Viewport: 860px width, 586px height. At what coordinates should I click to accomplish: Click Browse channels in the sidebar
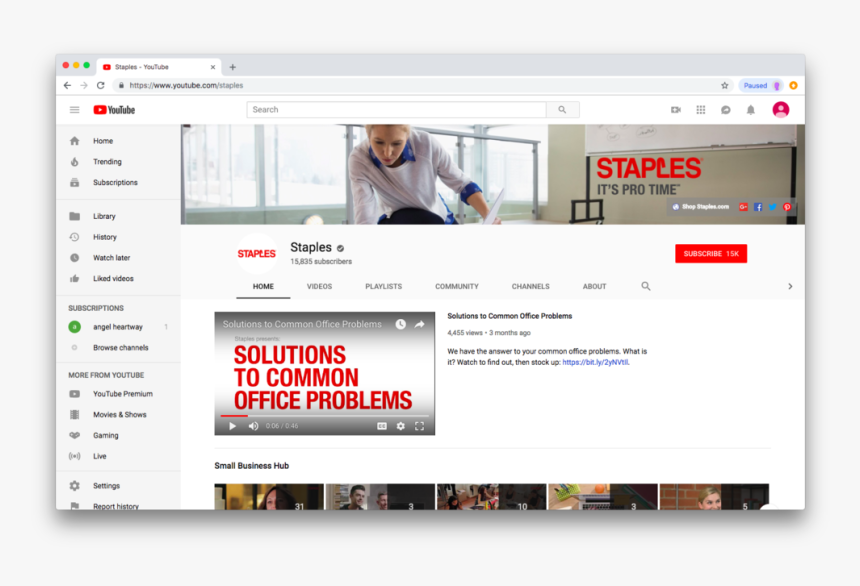118,348
